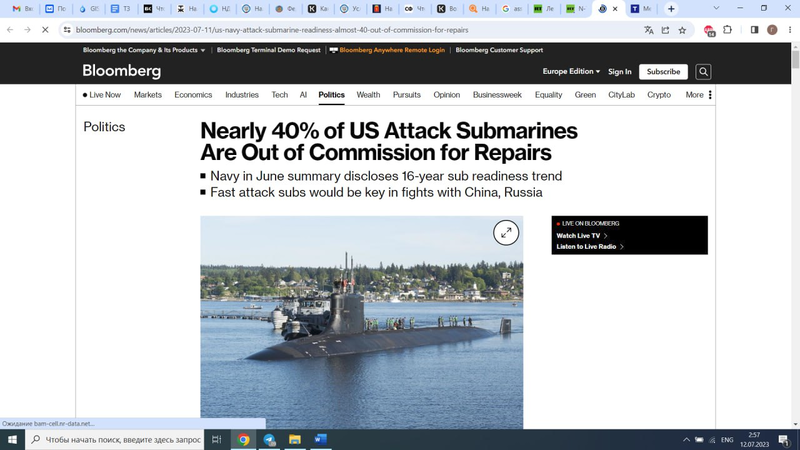The height and width of the screenshot is (450, 800).
Task: Open the Industries section
Action: point(242,95)
